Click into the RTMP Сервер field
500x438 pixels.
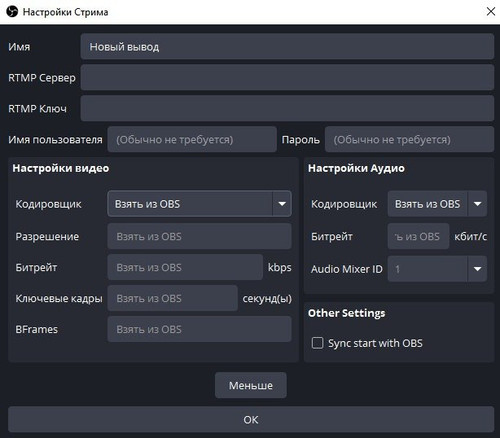287,77
